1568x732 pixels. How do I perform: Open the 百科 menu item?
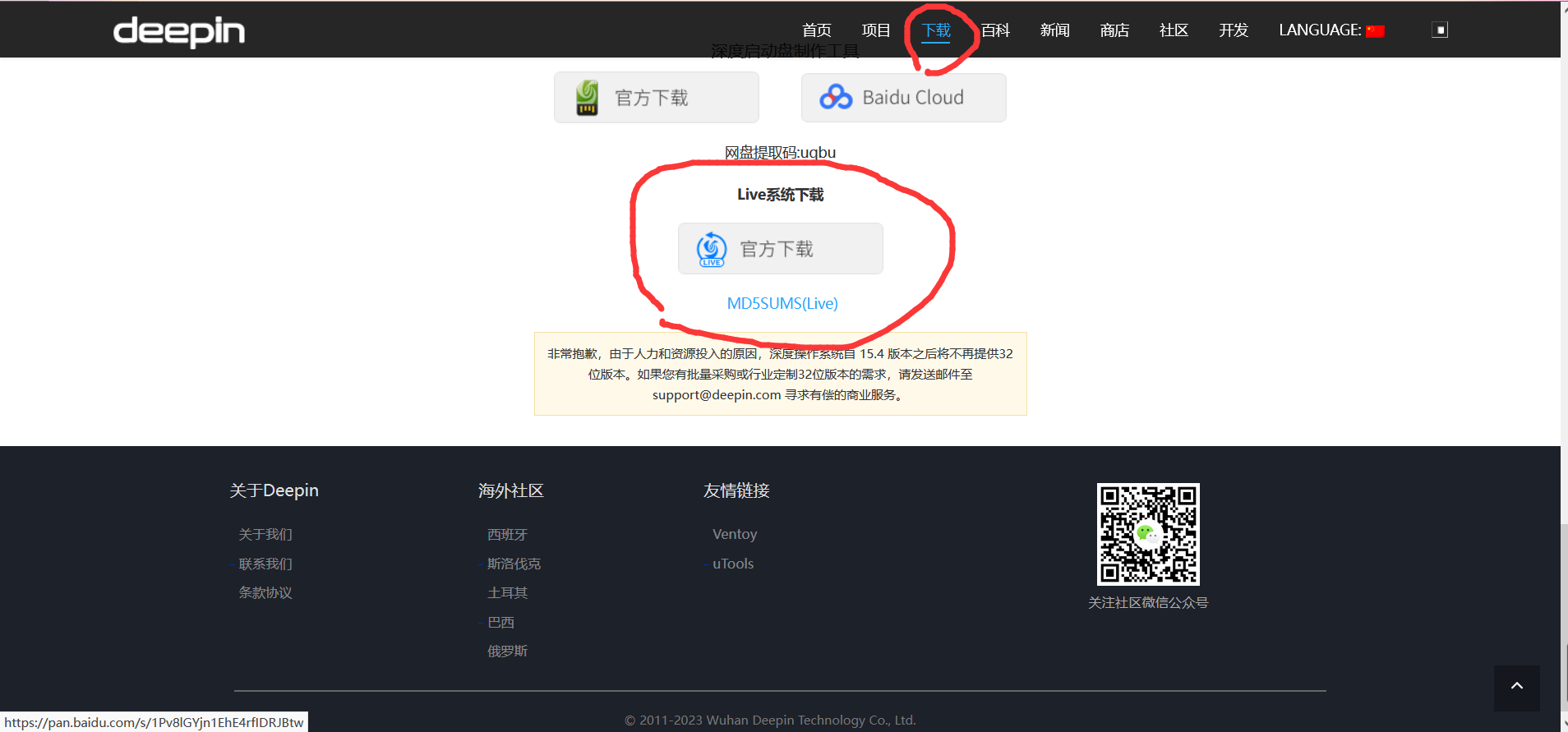point(995,30)
